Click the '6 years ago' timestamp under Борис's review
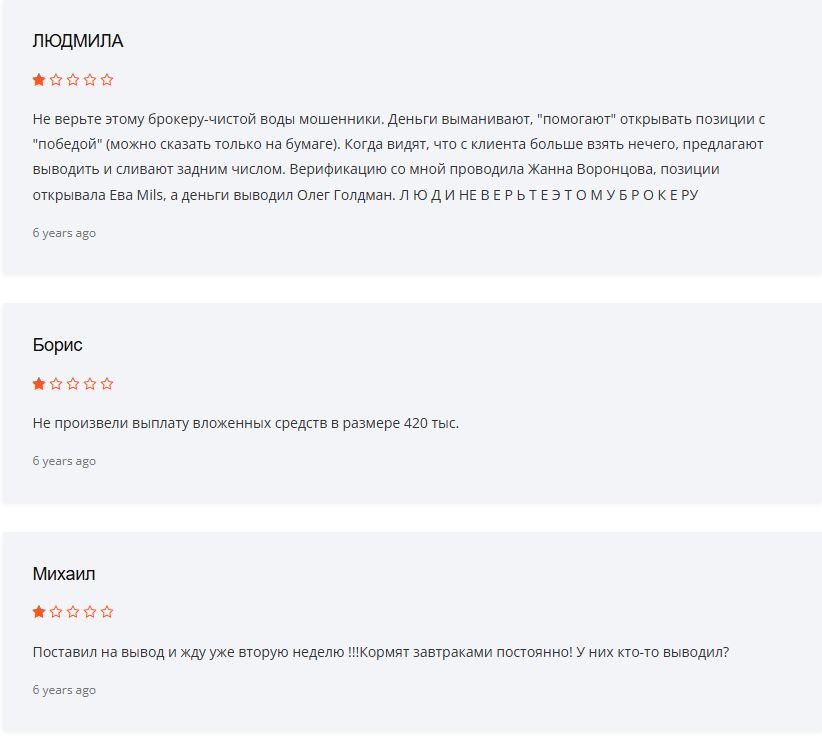Screen dimensions: 822x738 tap(64, 461)
